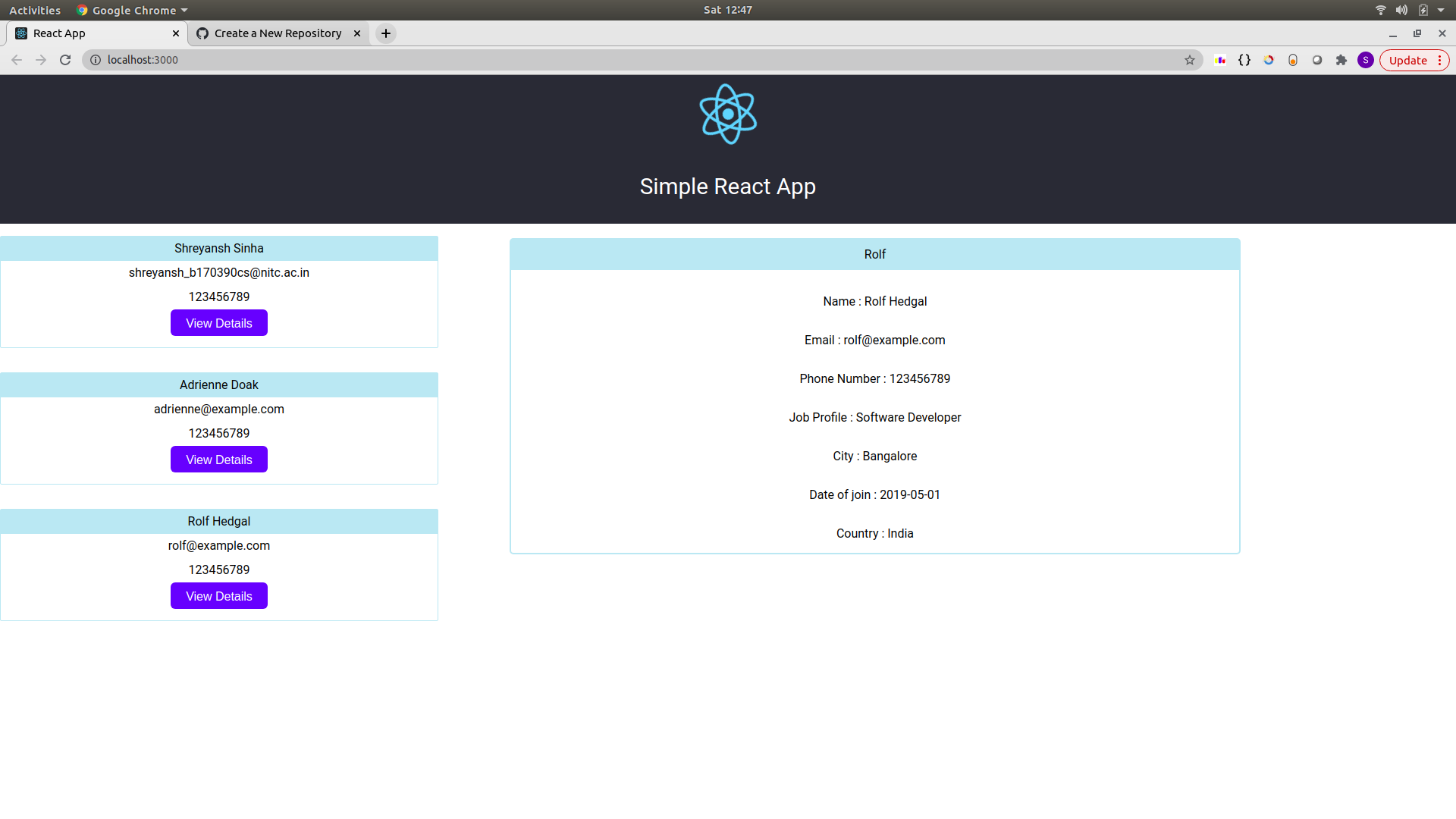This screenshot has height=819, width=1456.
Task: Click the site information padlock icon
Action: 96,60
